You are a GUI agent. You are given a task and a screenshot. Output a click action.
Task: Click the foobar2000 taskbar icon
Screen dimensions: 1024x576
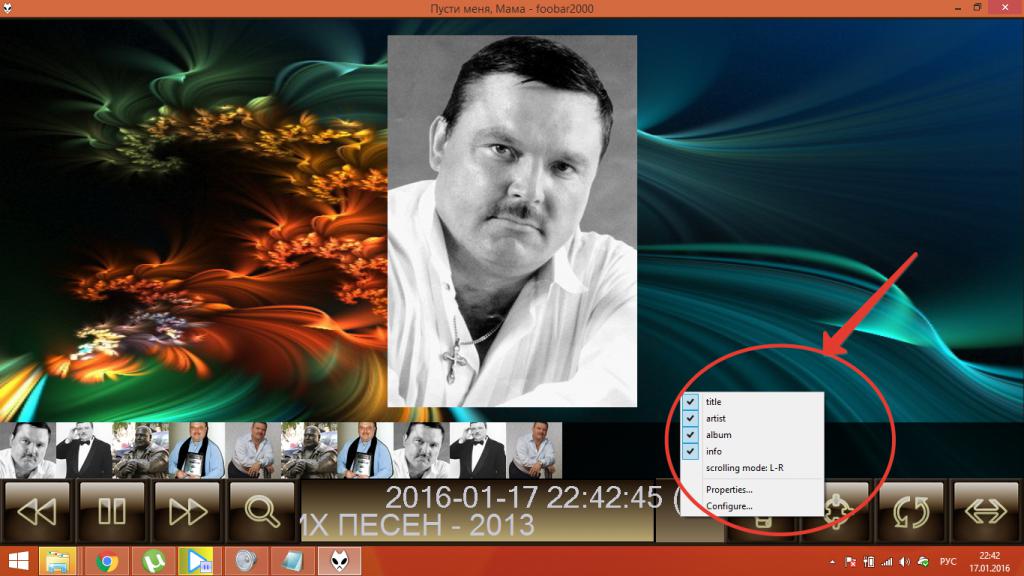[x=338, y=561]
